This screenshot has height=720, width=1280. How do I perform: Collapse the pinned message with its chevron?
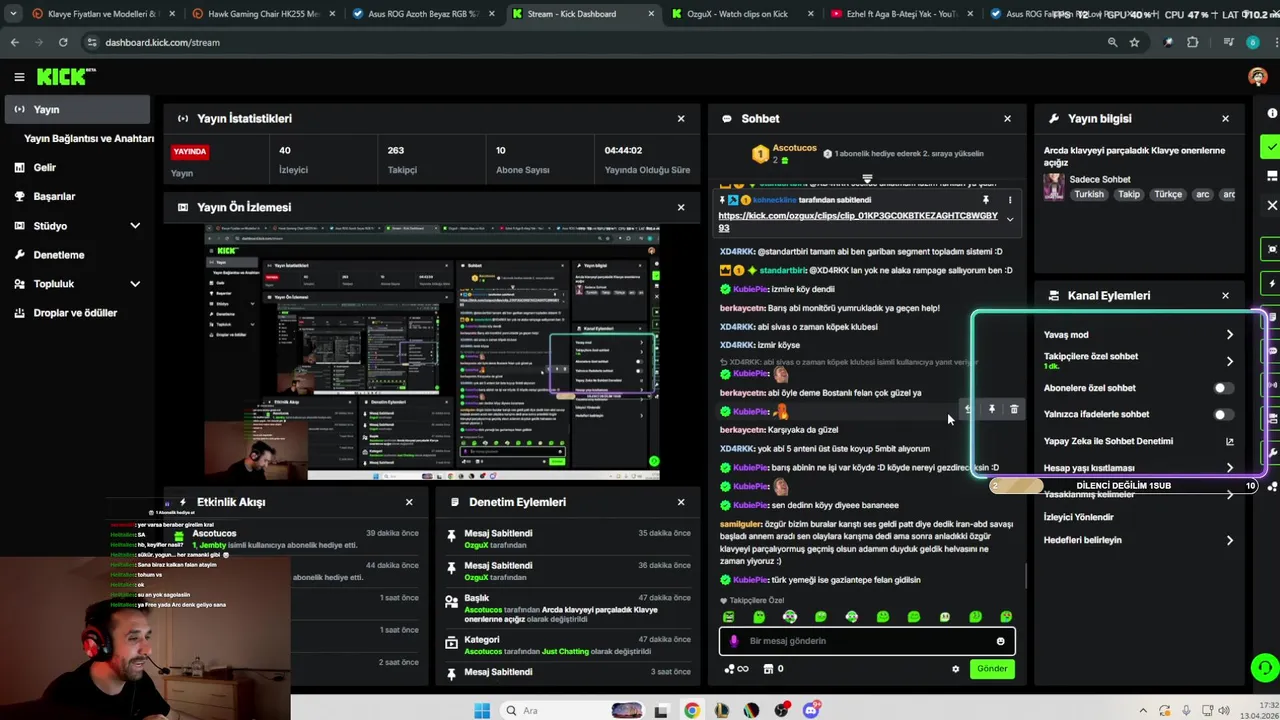(1010, 220)
